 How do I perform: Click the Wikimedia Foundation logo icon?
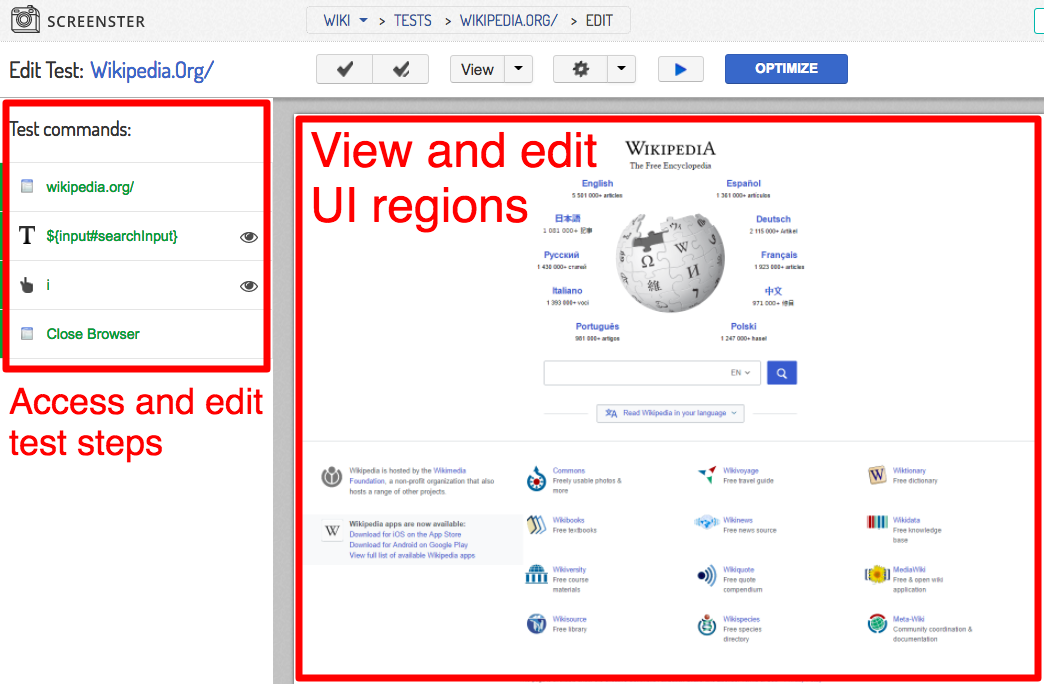point(332,477)
